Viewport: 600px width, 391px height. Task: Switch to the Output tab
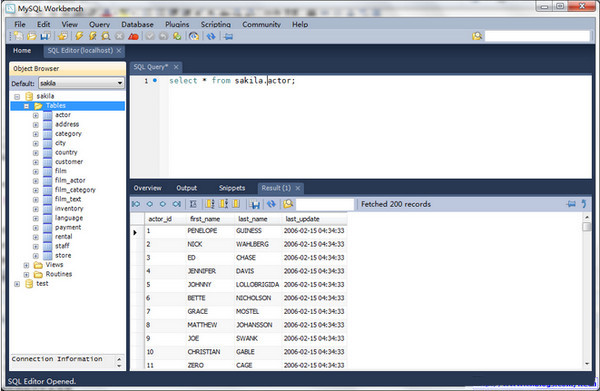tap(186, 188)
